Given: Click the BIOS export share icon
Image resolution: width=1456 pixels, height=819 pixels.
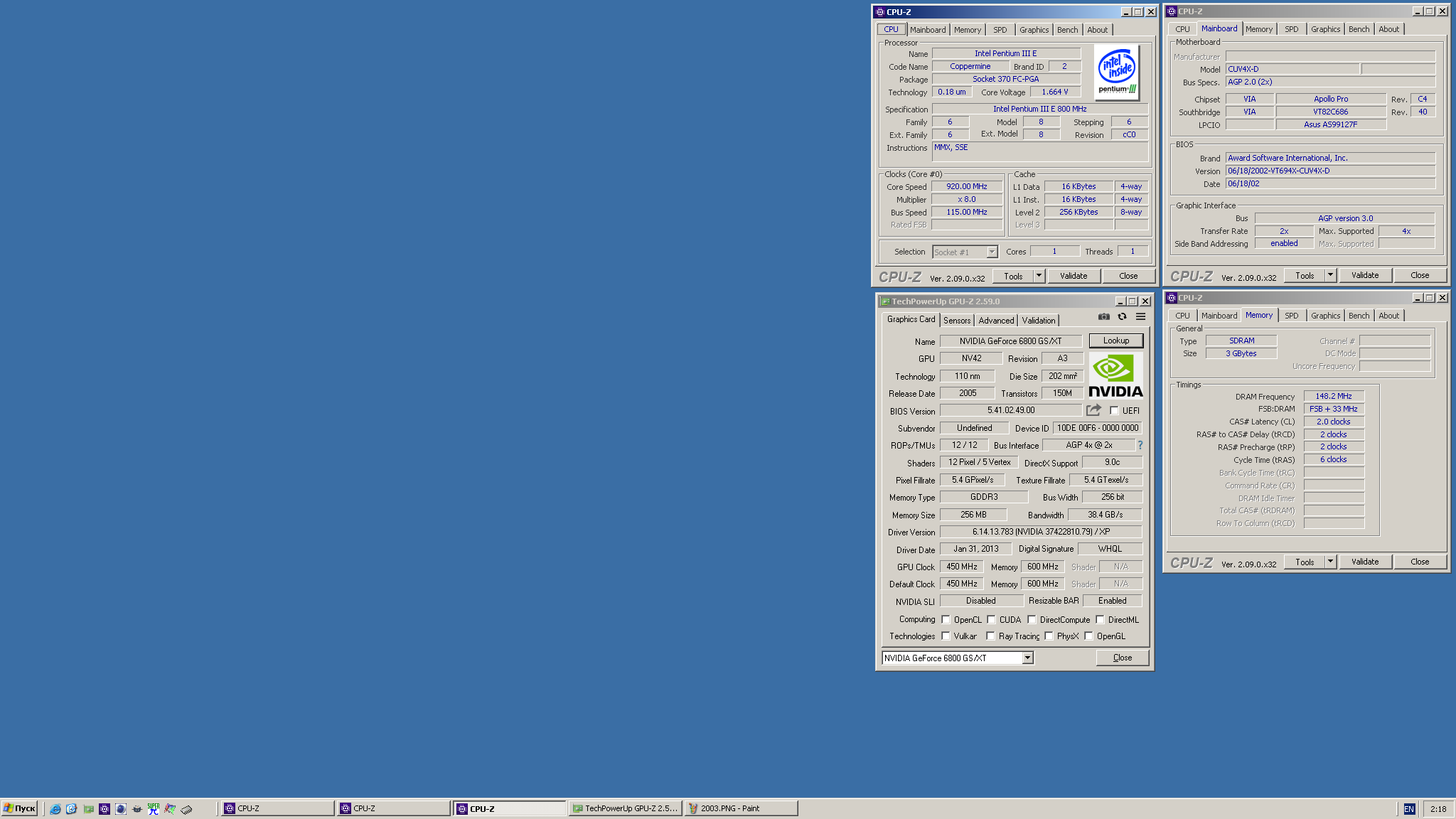Looking at the screenshot, I should (1093, 410).
